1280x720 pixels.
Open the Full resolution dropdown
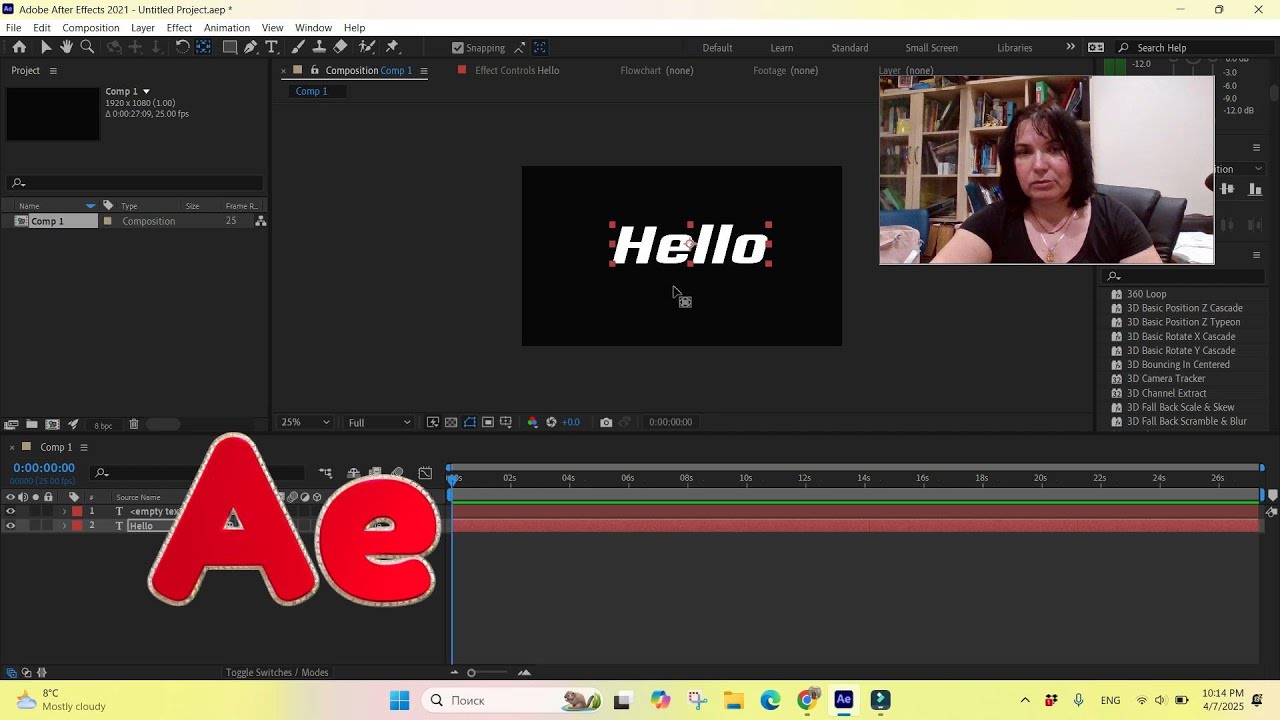379,422
